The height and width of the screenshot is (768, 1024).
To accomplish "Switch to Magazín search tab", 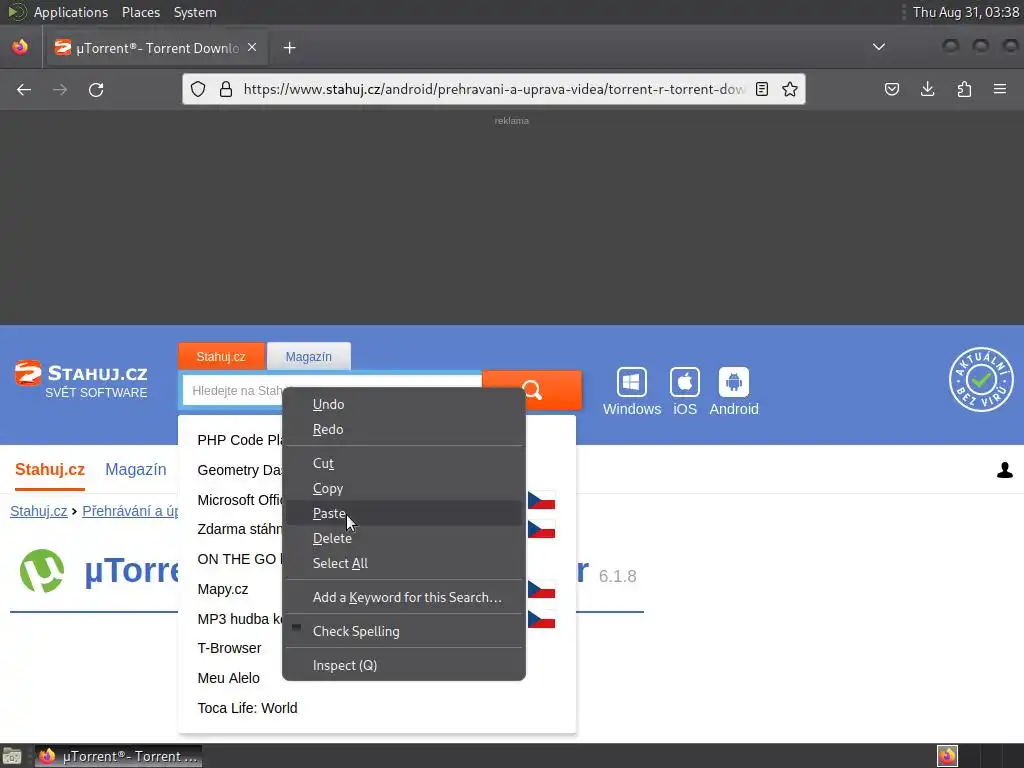I will pos(309,357).
